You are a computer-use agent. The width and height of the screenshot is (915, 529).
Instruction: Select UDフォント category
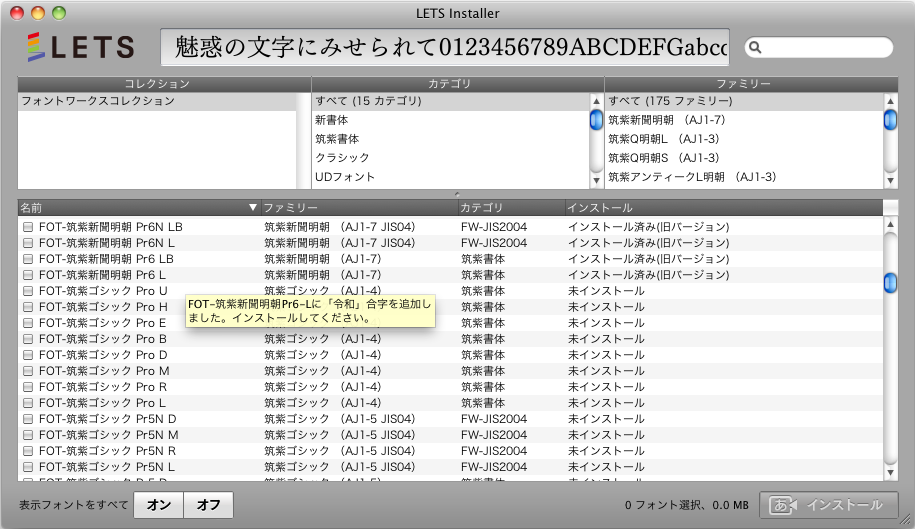(x=451, y=177)
